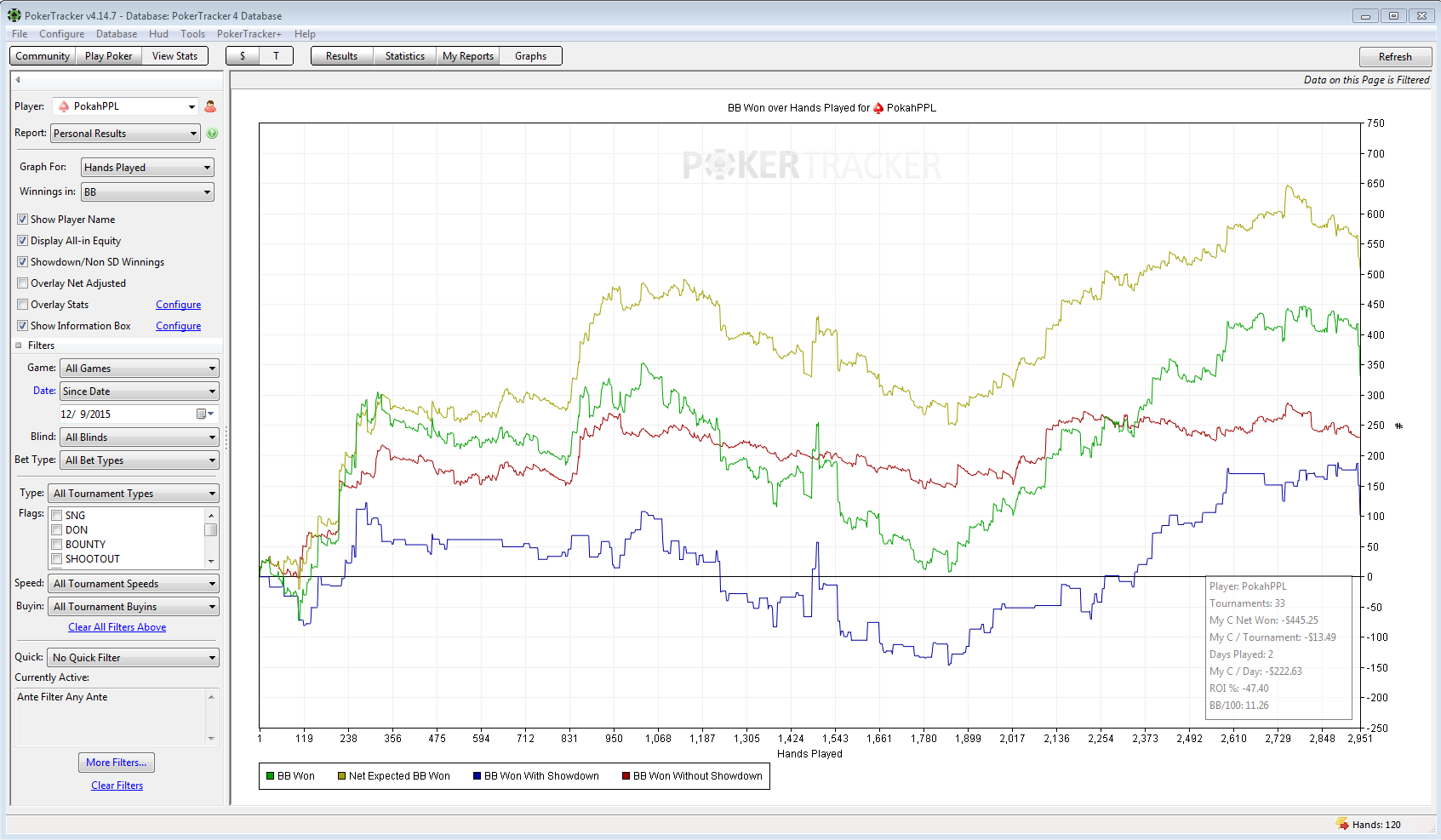Check the SNG flag
This screenshot has height=840, width=1441.
point(57,516)
